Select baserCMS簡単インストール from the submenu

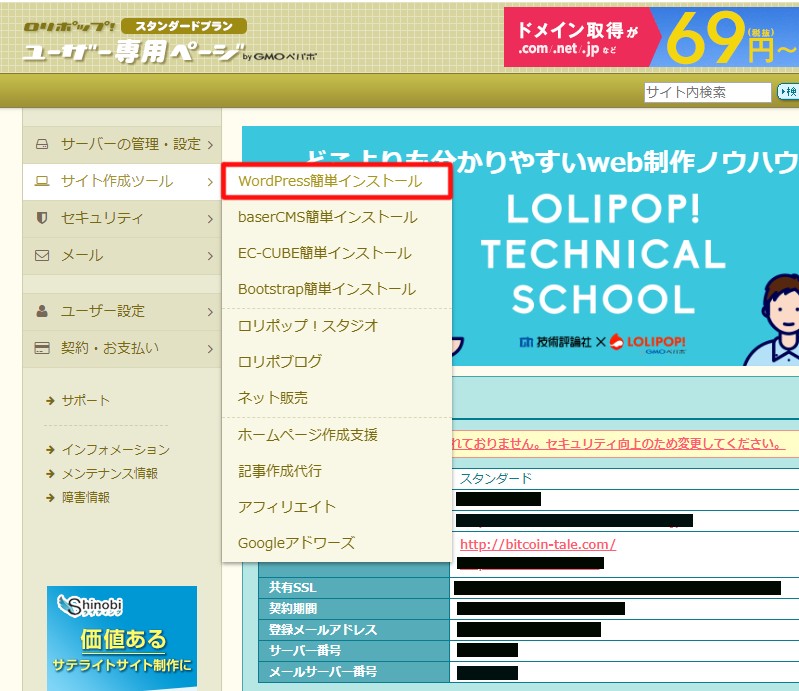(337, 217)
